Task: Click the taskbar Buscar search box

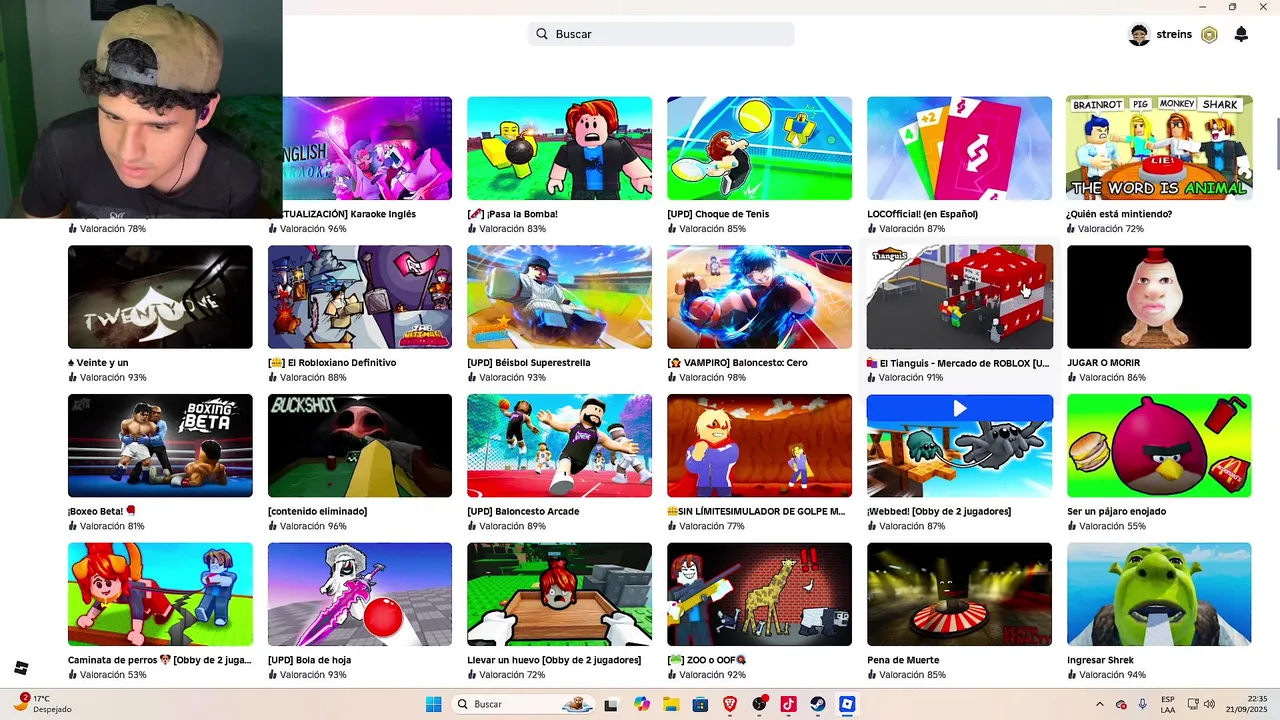Action: tap(522, 704)
